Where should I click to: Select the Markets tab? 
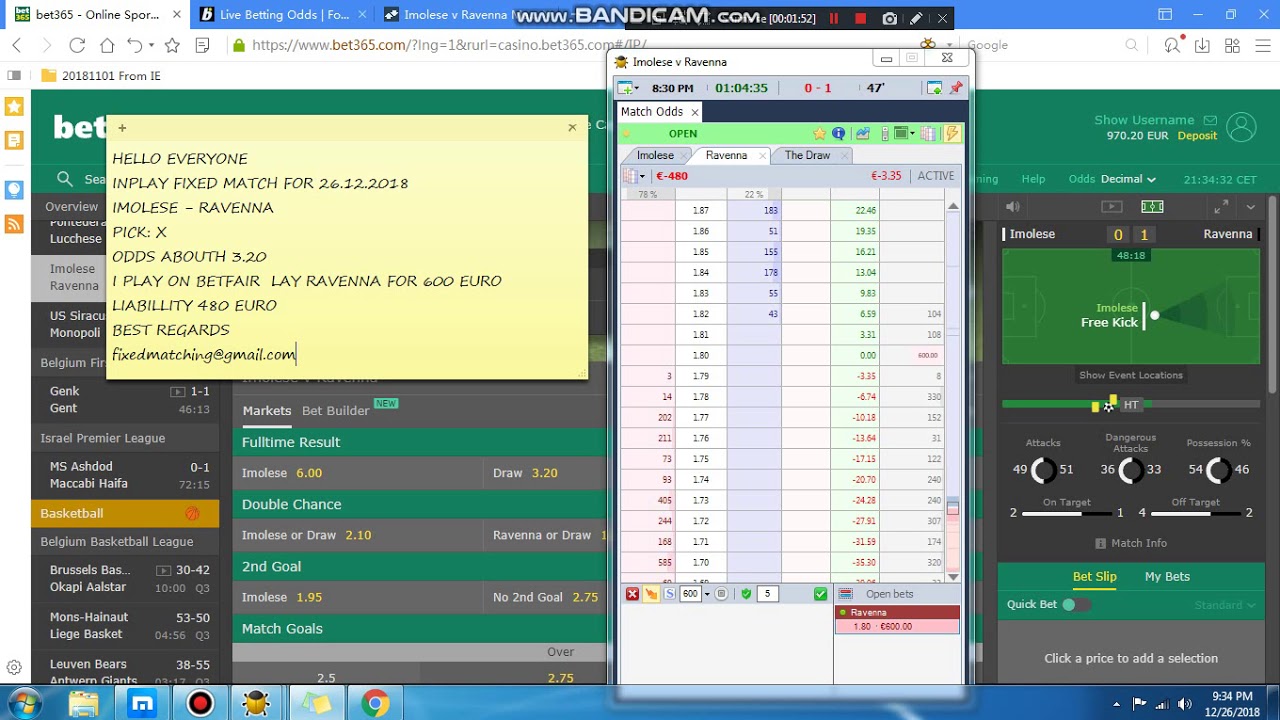[267, 410]
